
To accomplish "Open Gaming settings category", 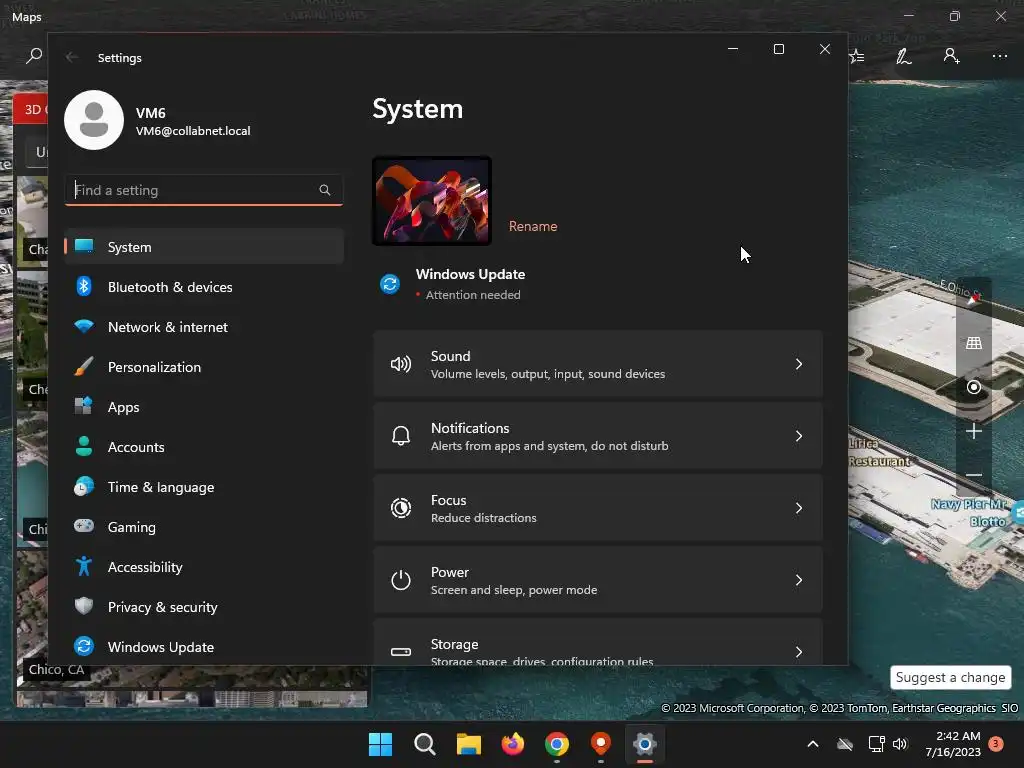I will [204, 527].
